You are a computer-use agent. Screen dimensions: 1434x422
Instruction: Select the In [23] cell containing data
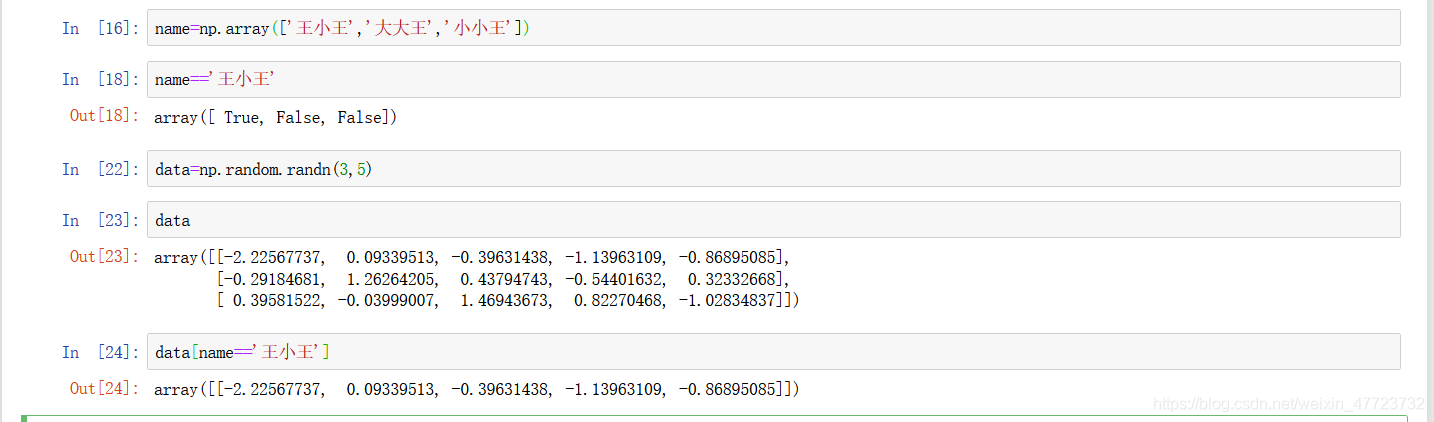point(772,220)
